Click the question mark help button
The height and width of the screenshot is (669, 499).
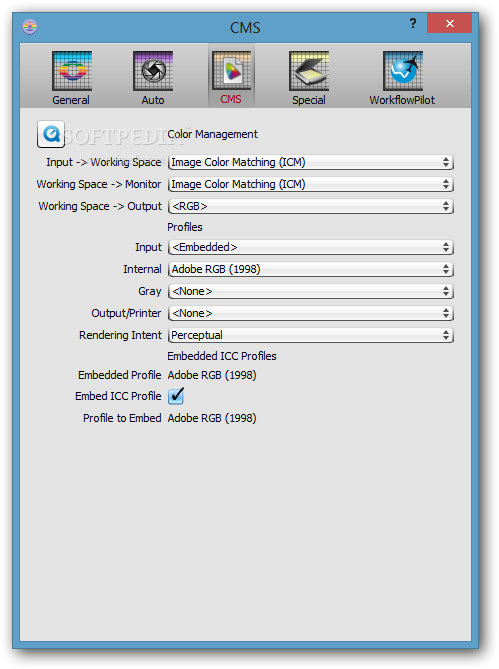click(412, 23)
